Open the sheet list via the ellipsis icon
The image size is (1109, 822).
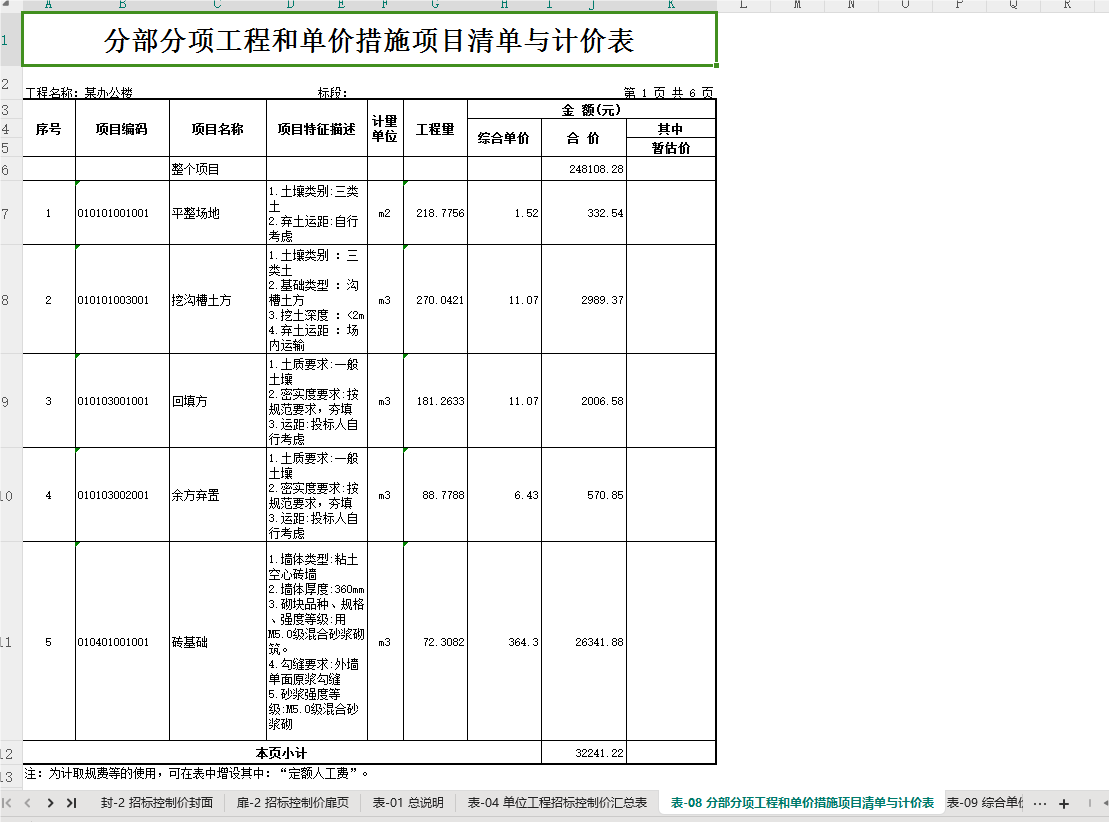tap(1040, 804)
